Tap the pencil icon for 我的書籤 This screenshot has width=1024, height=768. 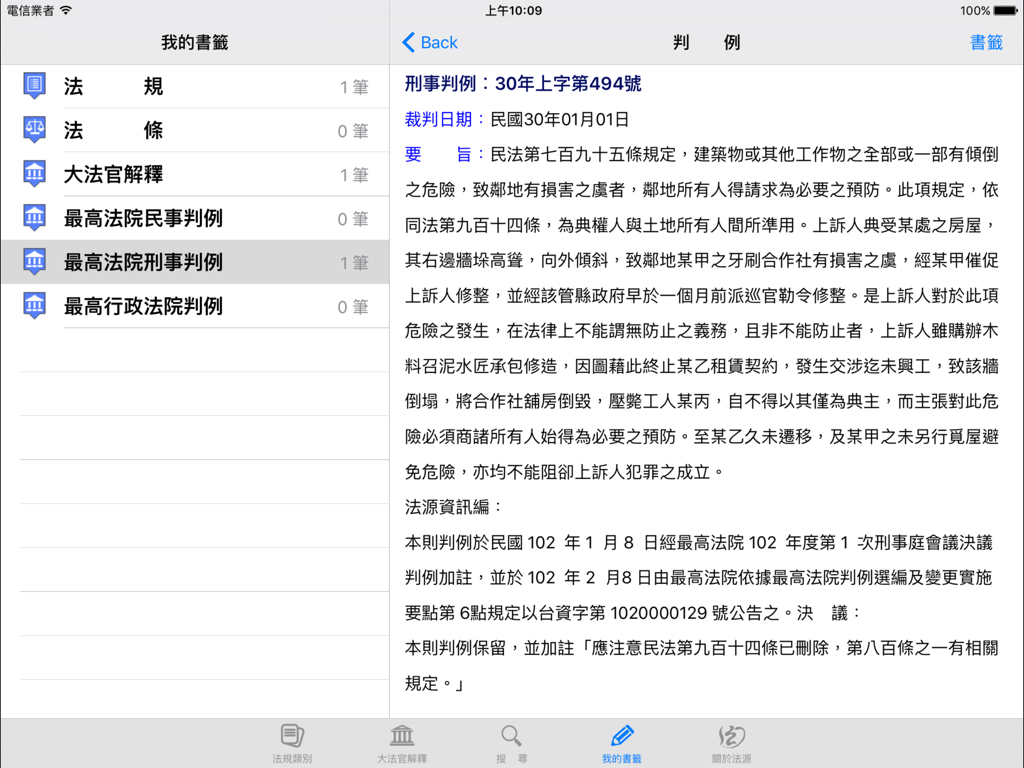click(x=621, y=735)
